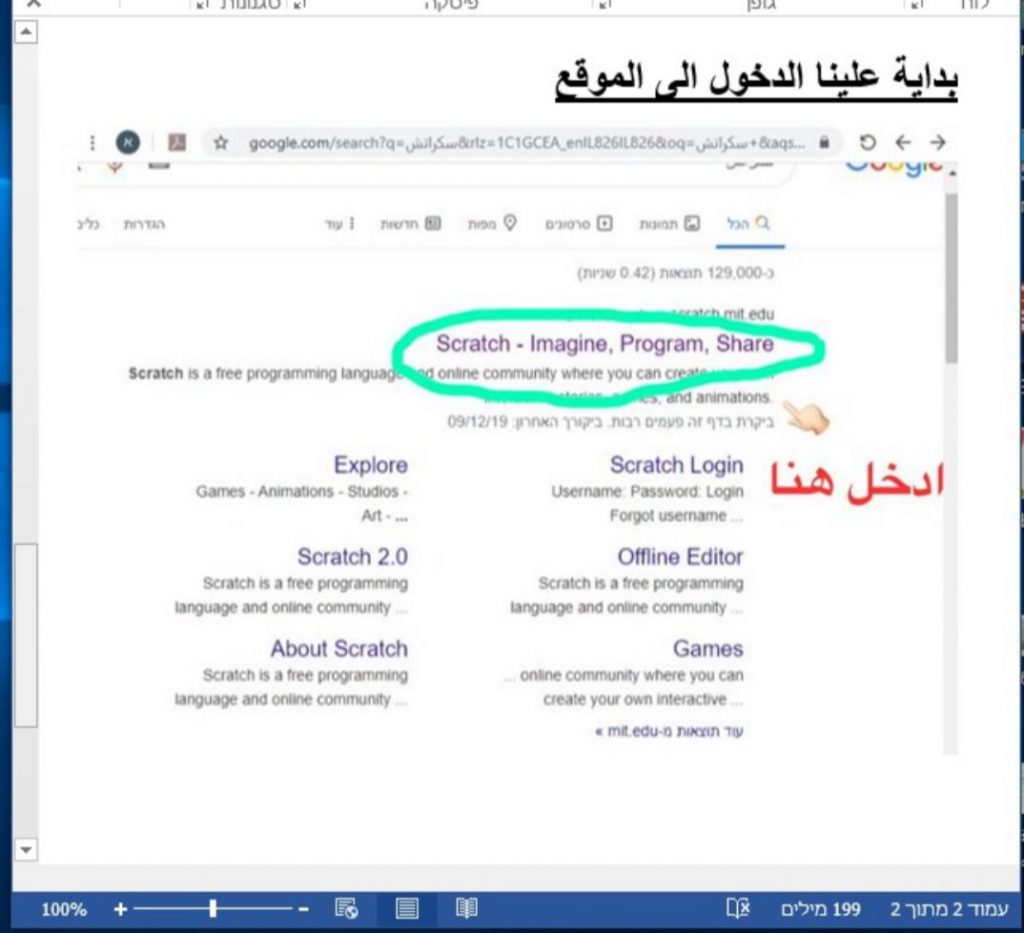Image resolution: width=1024 pixels, height=933 pixels.
Task: Open Chrome's three-dot menu
Action: (93, 142)
